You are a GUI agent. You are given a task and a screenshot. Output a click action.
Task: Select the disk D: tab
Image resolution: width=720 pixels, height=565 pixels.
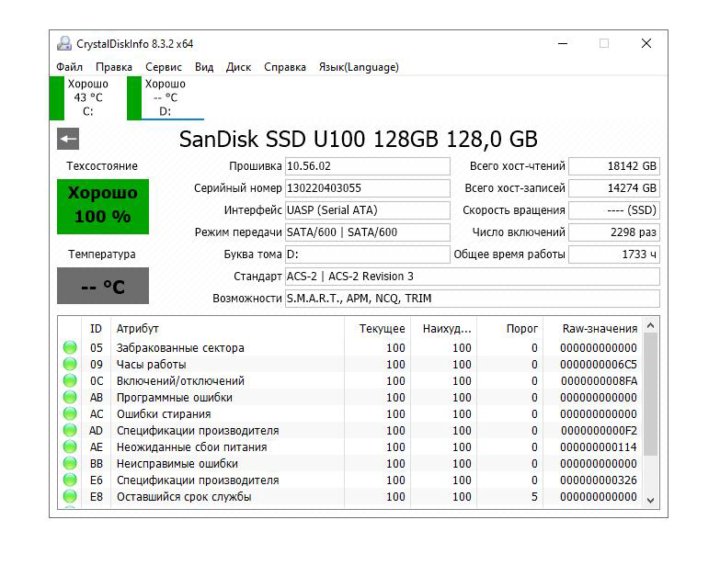tap(165, 98)
